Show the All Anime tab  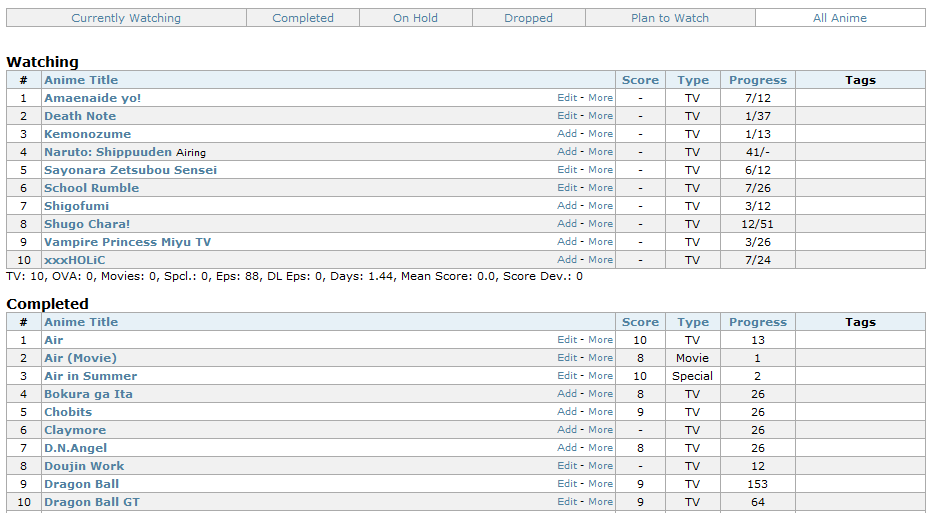coord(840,18)
